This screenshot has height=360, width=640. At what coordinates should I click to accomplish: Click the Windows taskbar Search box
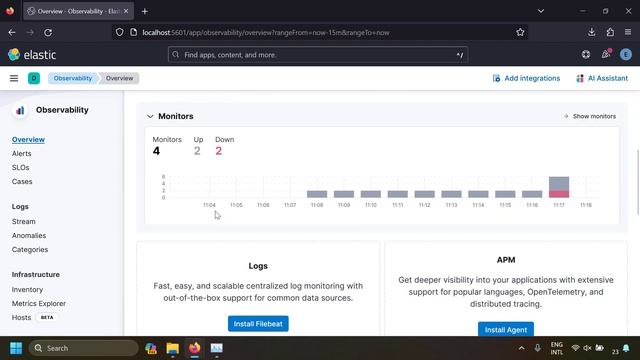pyautogui.click(x=84, y=348)
